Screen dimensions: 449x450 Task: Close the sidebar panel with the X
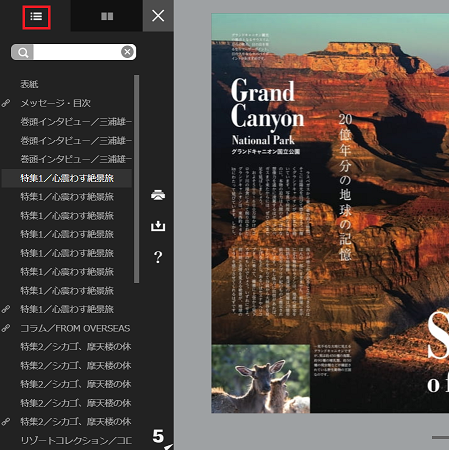pos(158,16)
